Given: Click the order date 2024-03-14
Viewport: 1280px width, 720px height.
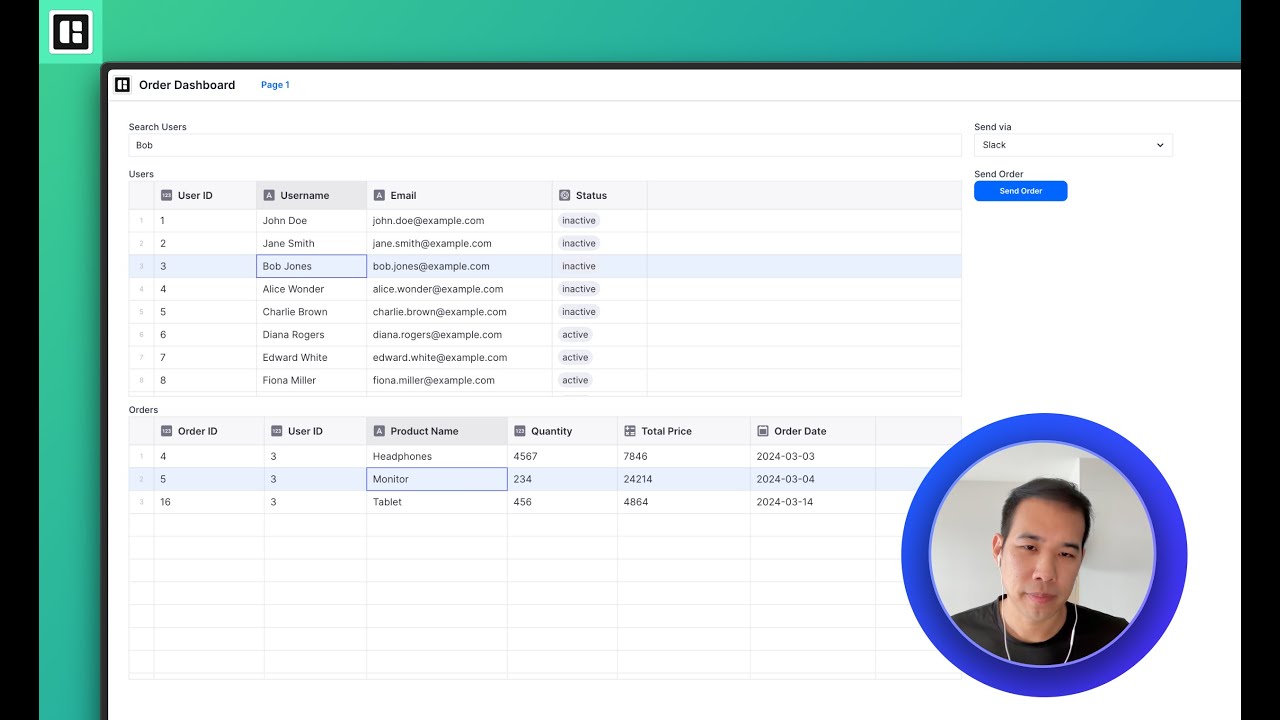Looking at the screenshot, I should tap(813, 502).
